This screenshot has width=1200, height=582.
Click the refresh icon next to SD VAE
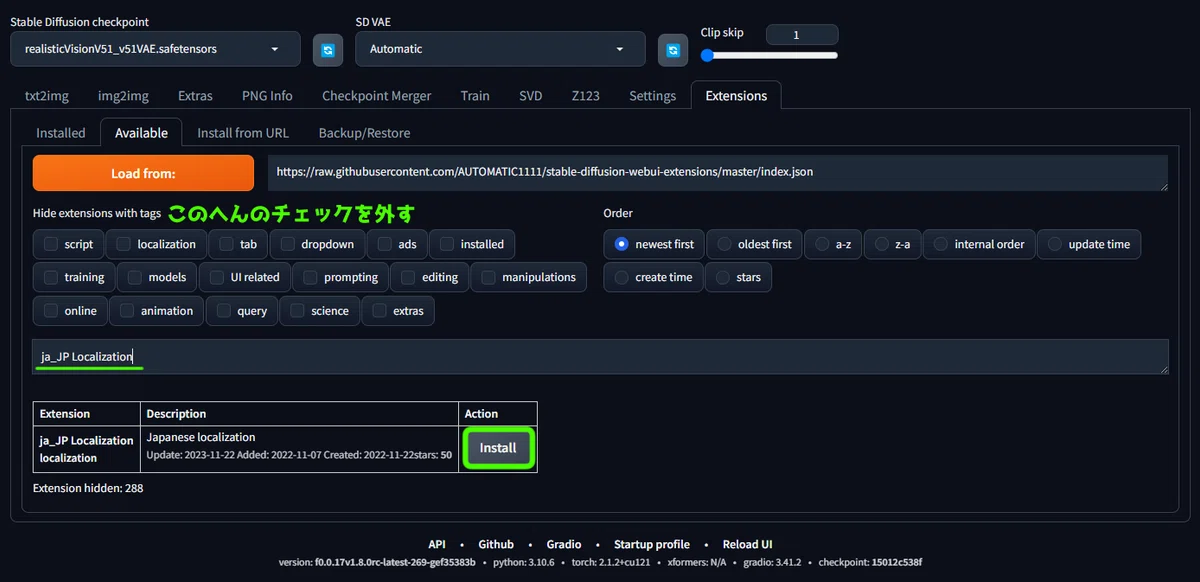coord(673,49)
